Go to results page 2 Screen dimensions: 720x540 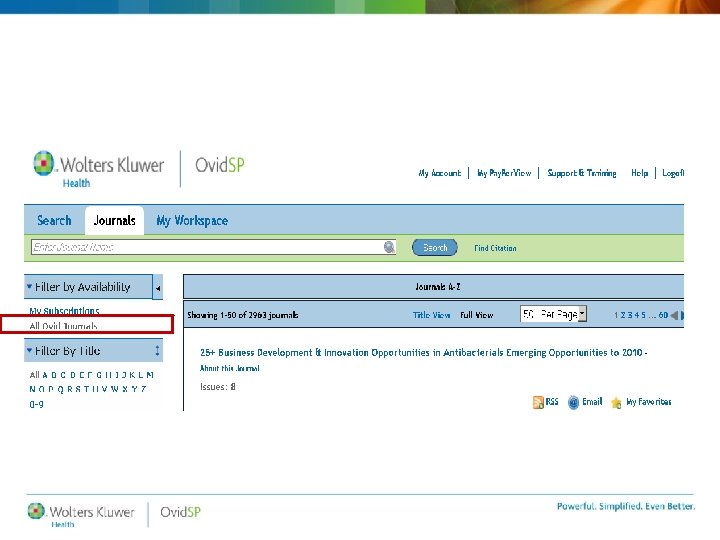pos(623,315)
